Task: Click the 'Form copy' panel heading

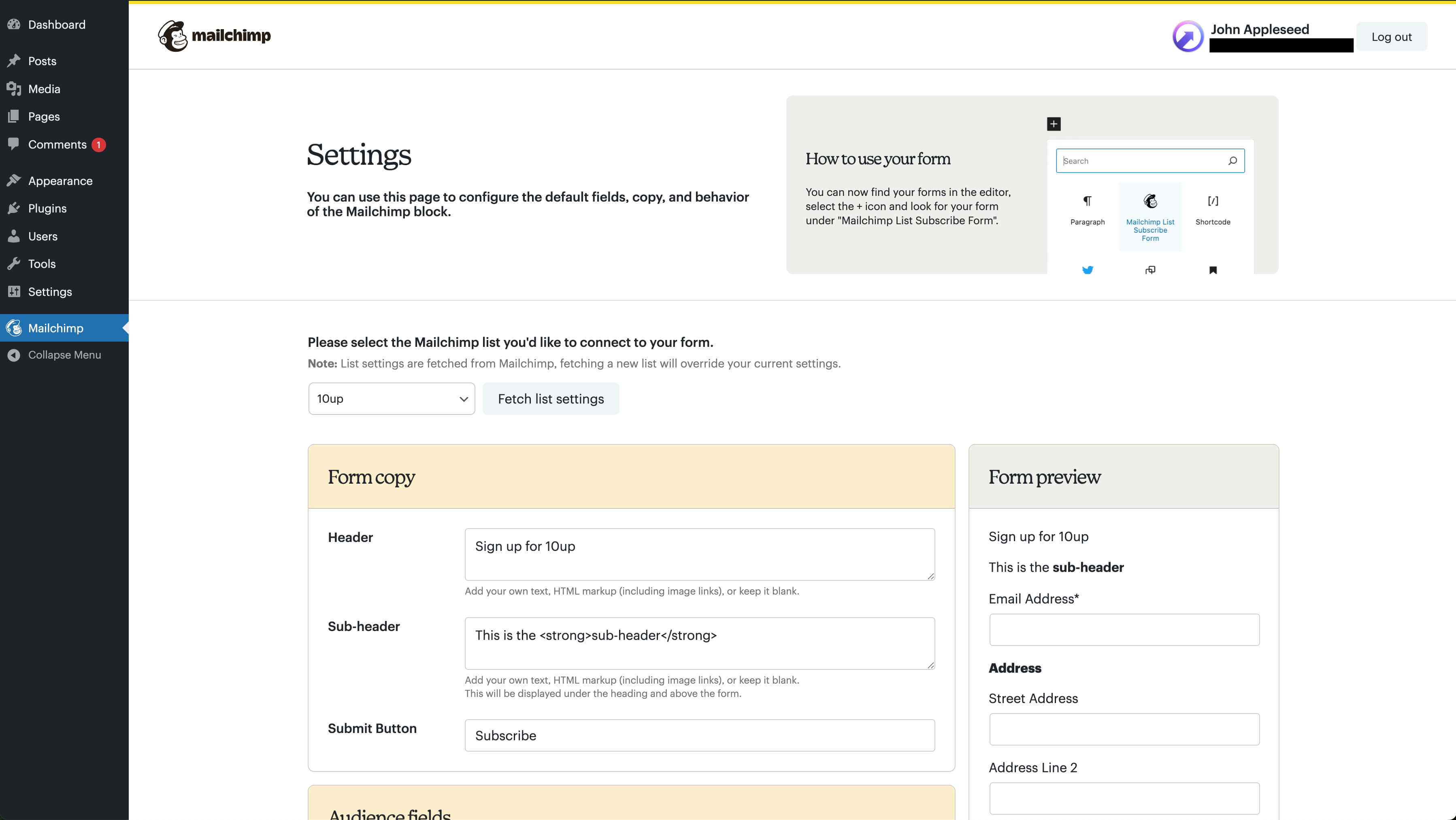Action: pyautogui.click(x=371, y=477)
